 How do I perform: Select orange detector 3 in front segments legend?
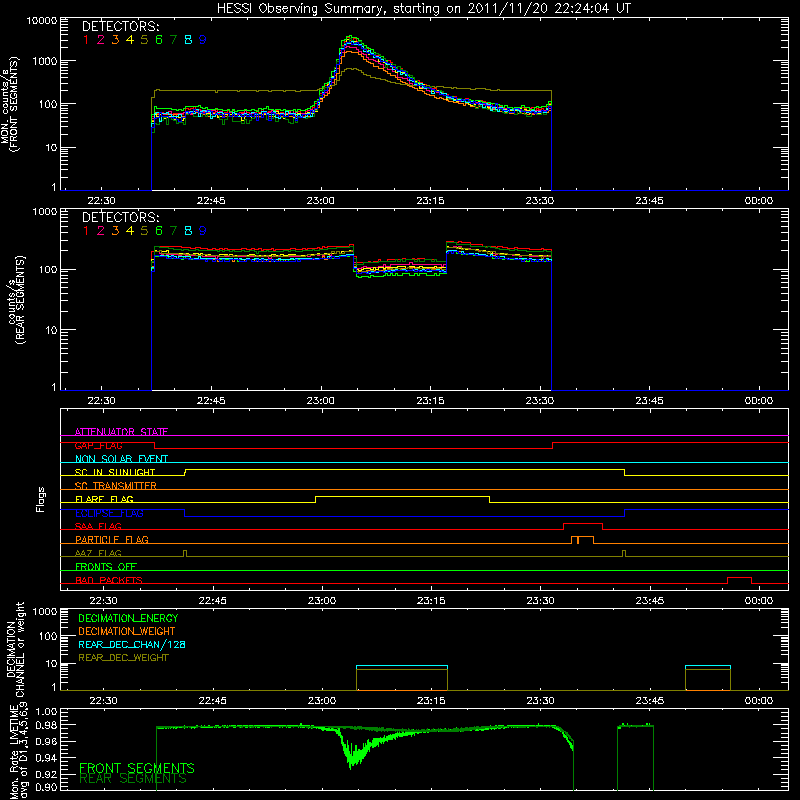(x=115, y=39)
